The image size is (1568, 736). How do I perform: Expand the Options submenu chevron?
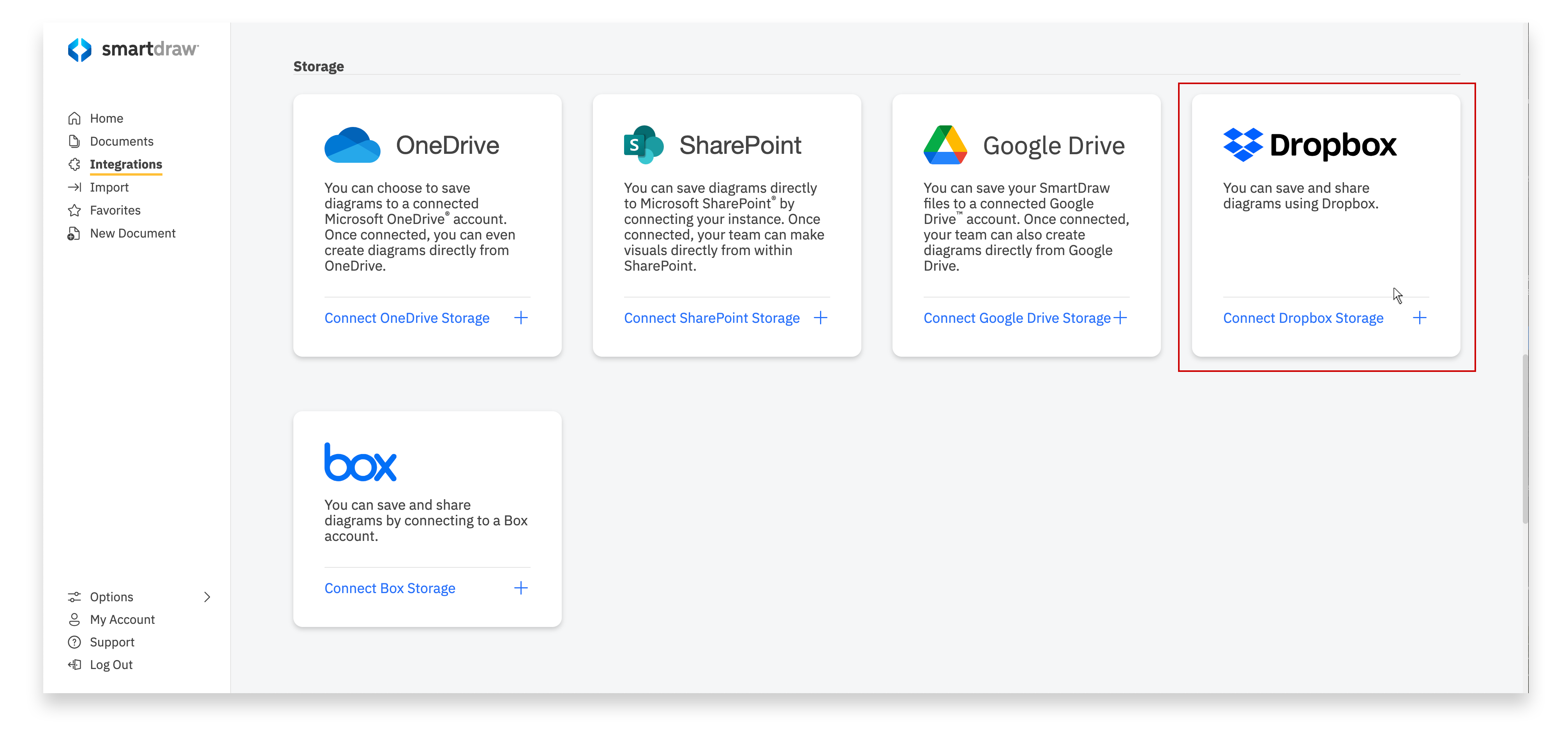207,597
